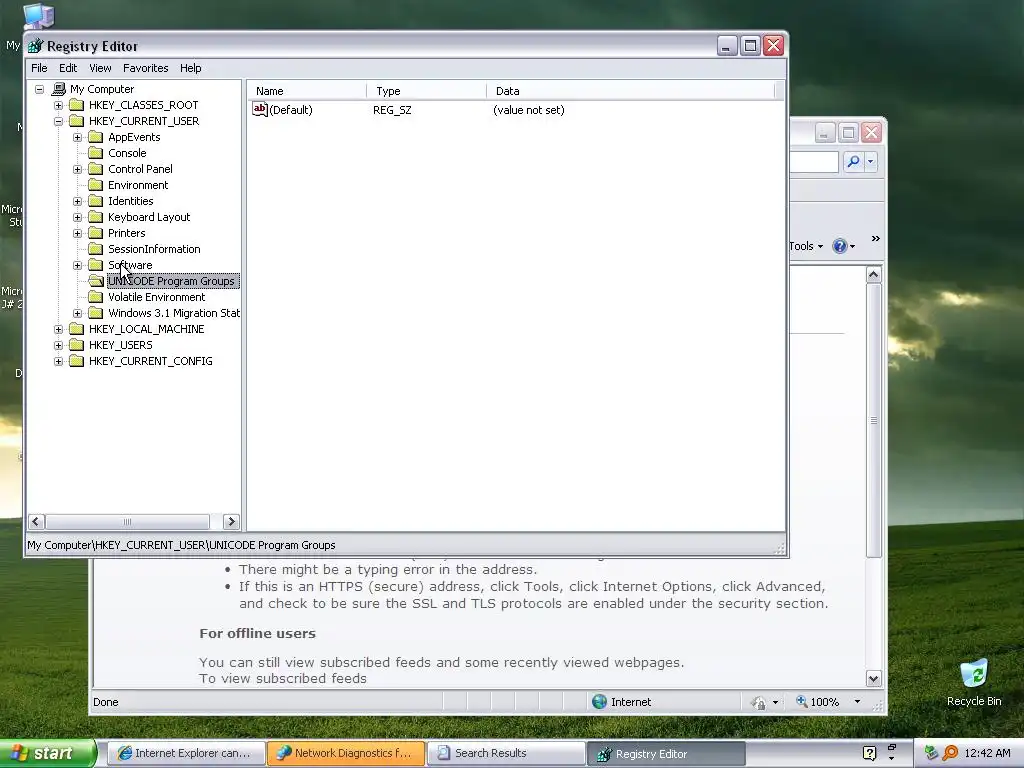1024x768 pixels.
Task: Click the Volatile Environment folder icon
Action: click(x=96, y=296)
